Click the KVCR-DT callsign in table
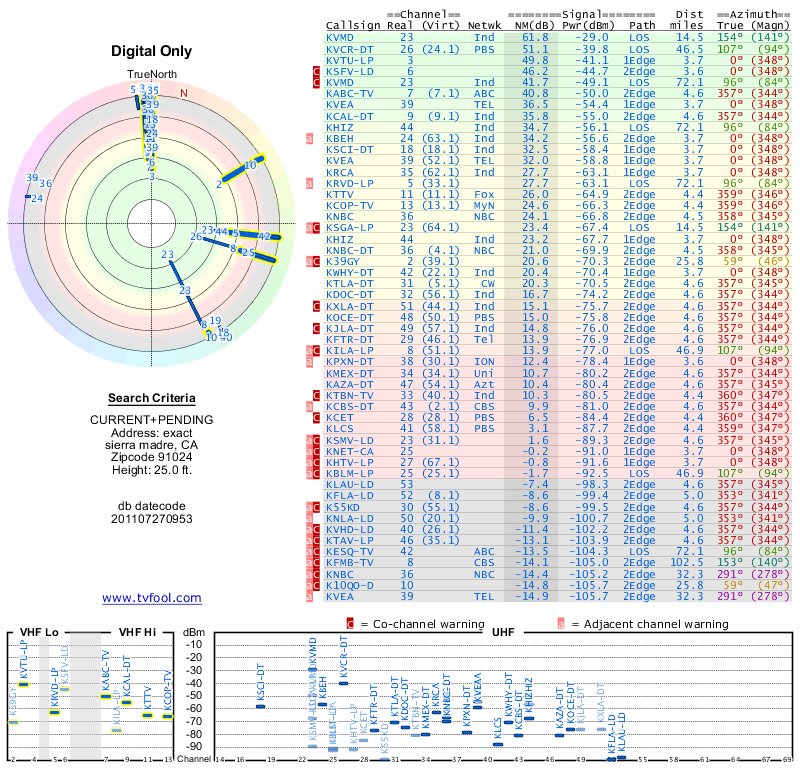 (349, 49)
